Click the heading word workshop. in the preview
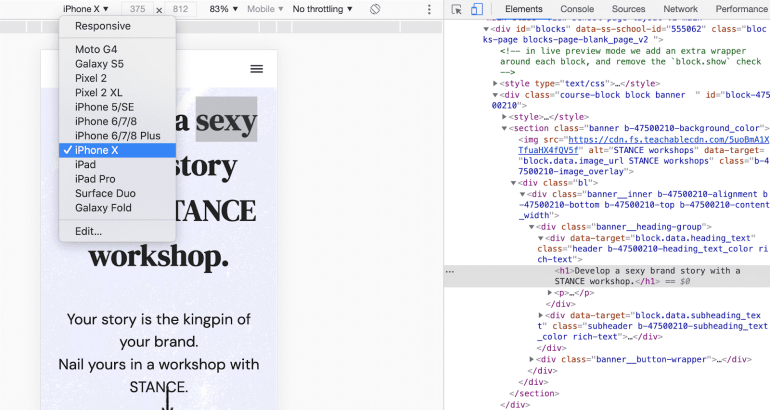 point(159,256)
